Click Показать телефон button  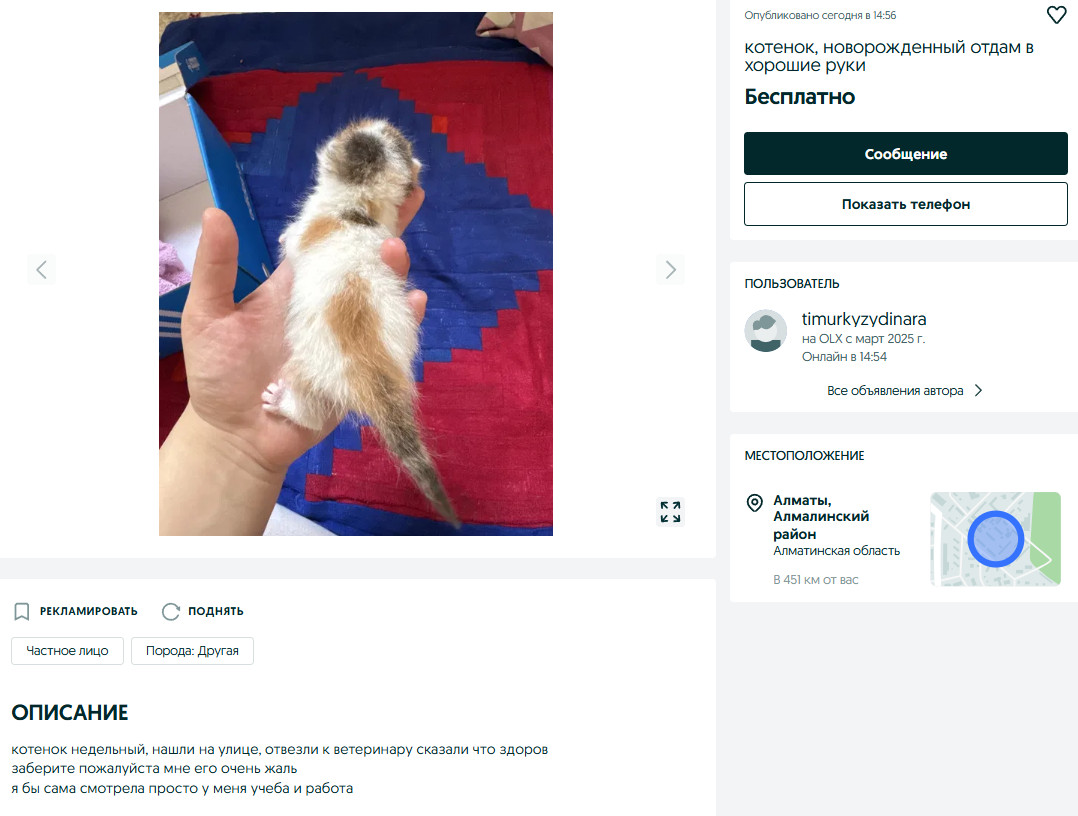905,204
